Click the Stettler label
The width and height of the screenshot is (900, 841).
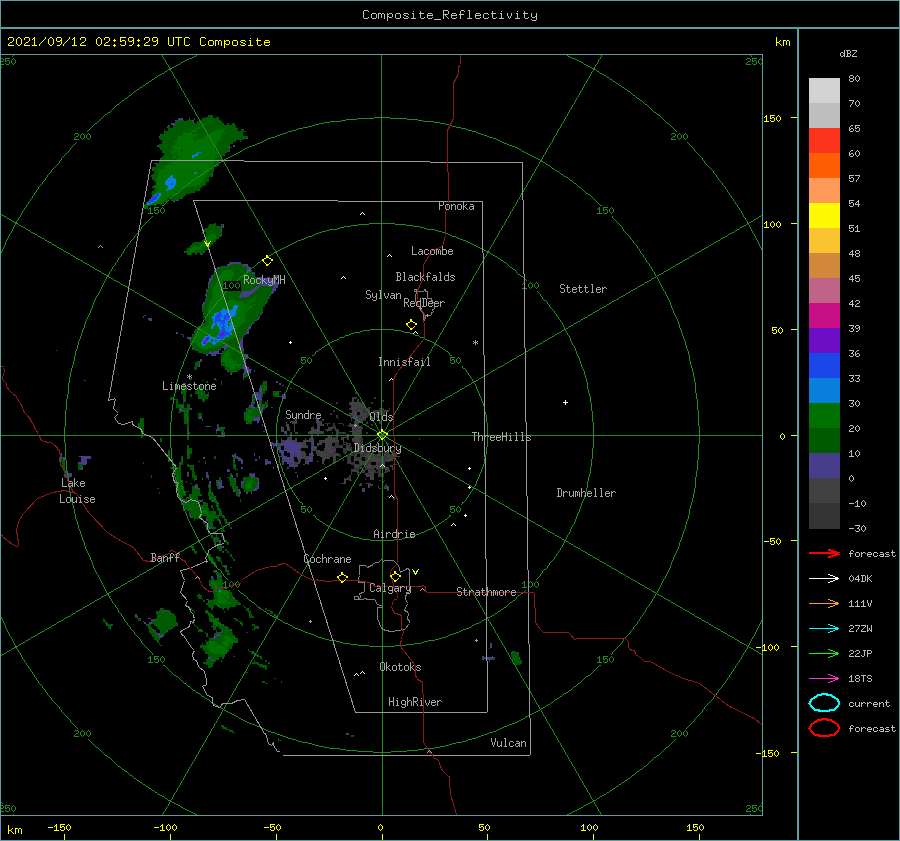583,289
